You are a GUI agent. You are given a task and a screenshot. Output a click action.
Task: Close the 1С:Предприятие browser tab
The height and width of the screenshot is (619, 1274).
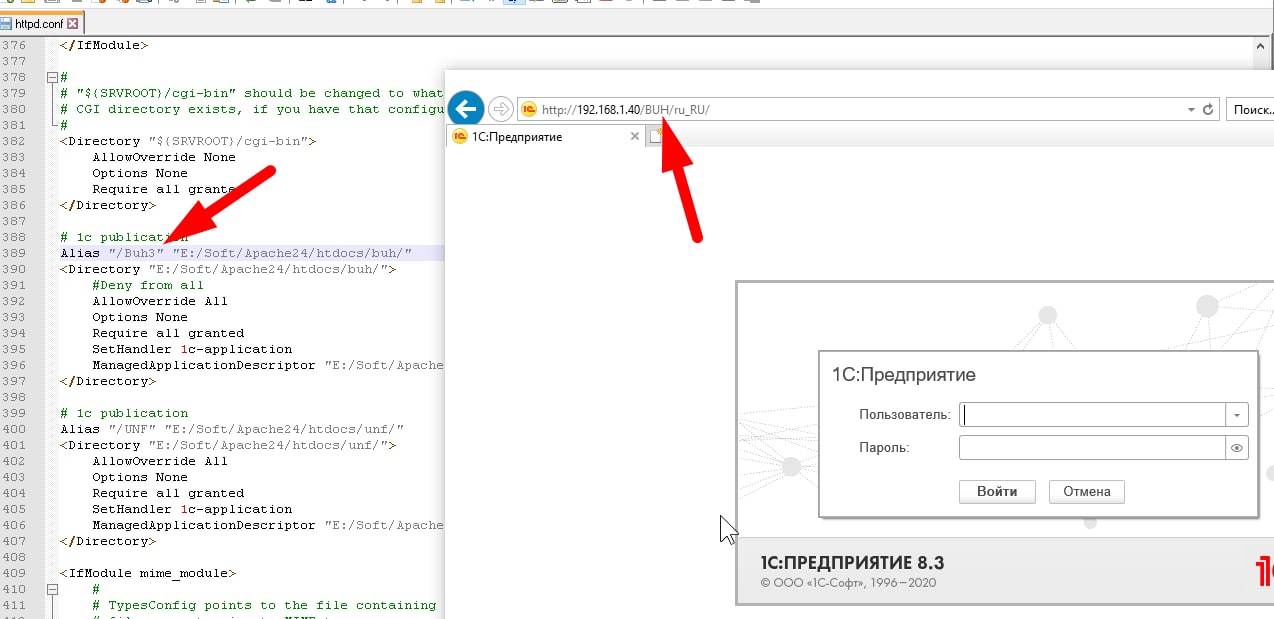[x=634, y=136]
